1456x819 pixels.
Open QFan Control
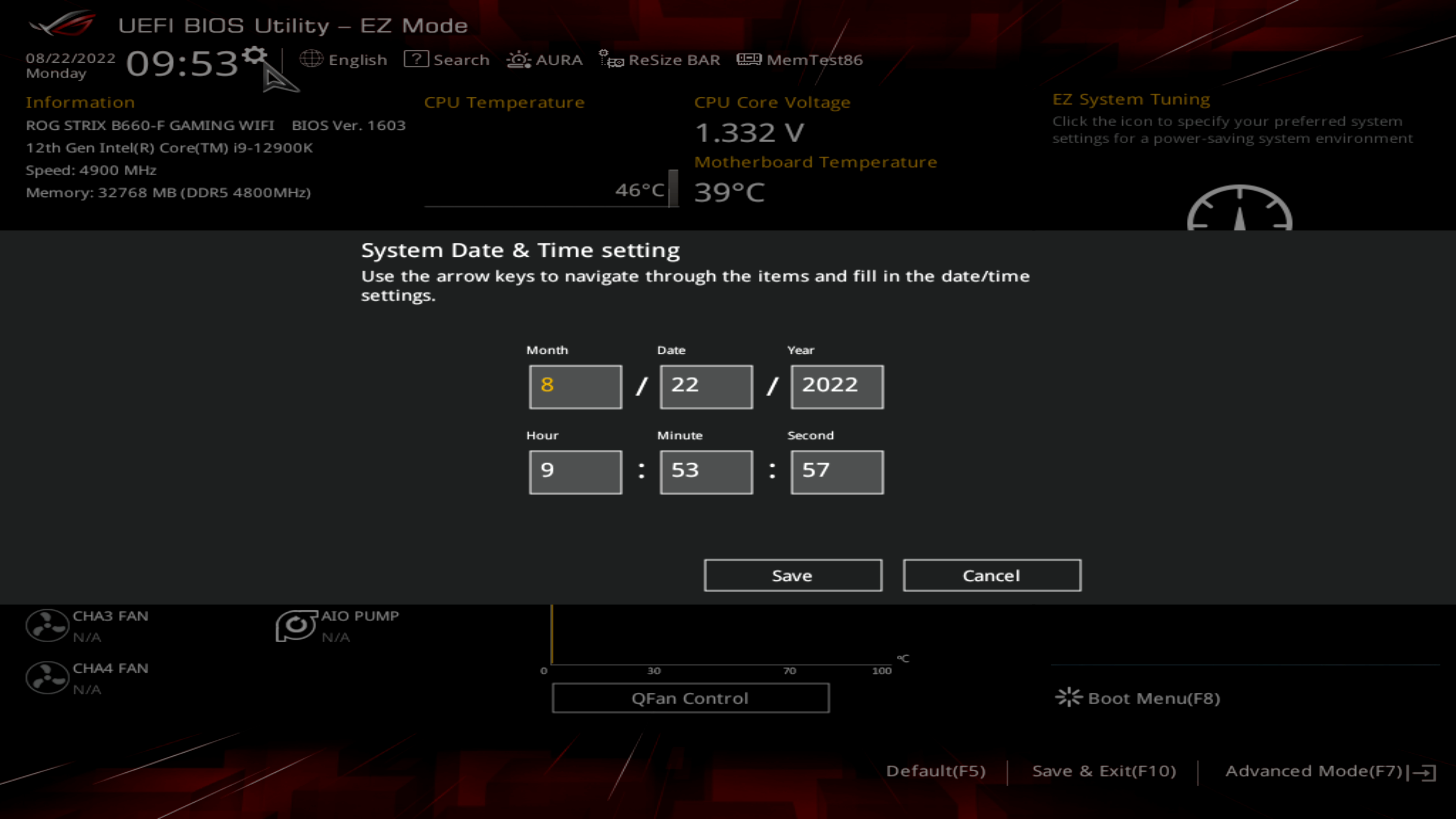tap(690, 698)
